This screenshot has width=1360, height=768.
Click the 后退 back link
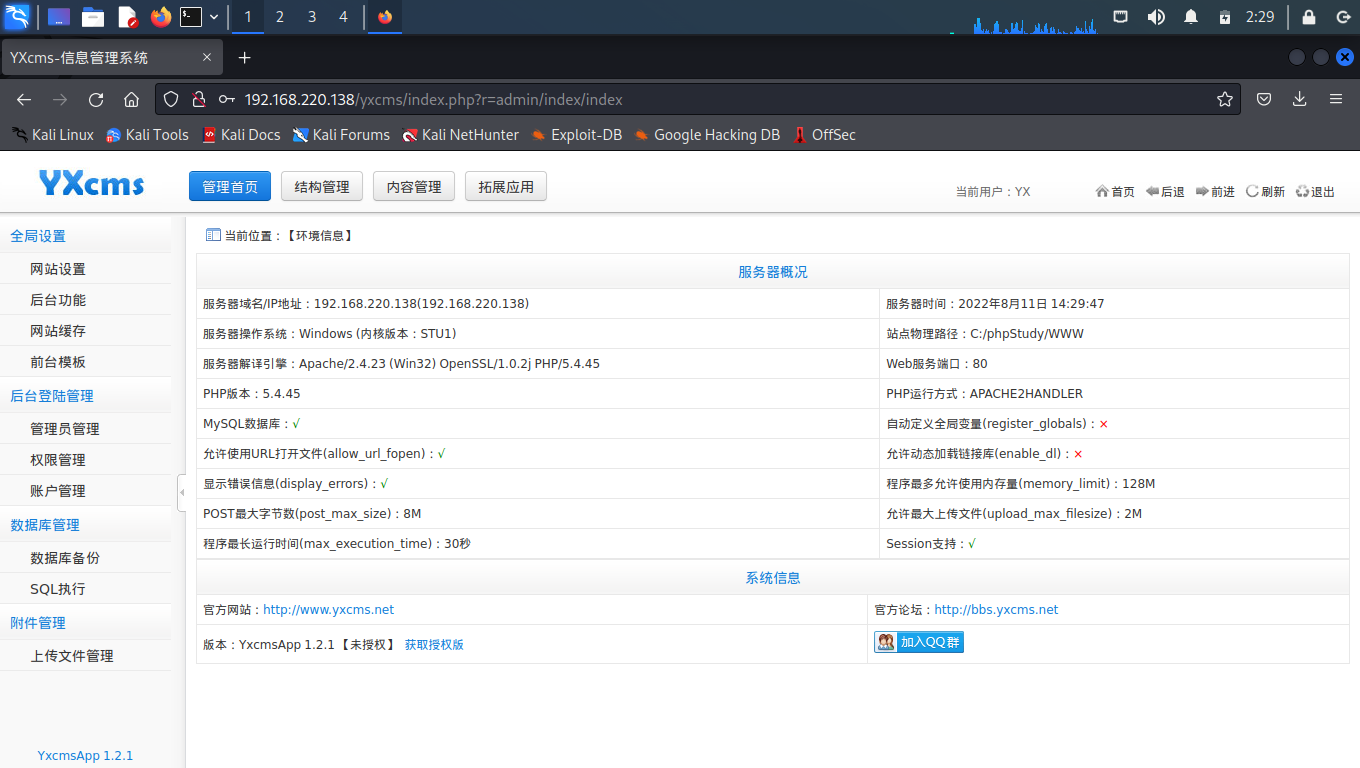1165,192
